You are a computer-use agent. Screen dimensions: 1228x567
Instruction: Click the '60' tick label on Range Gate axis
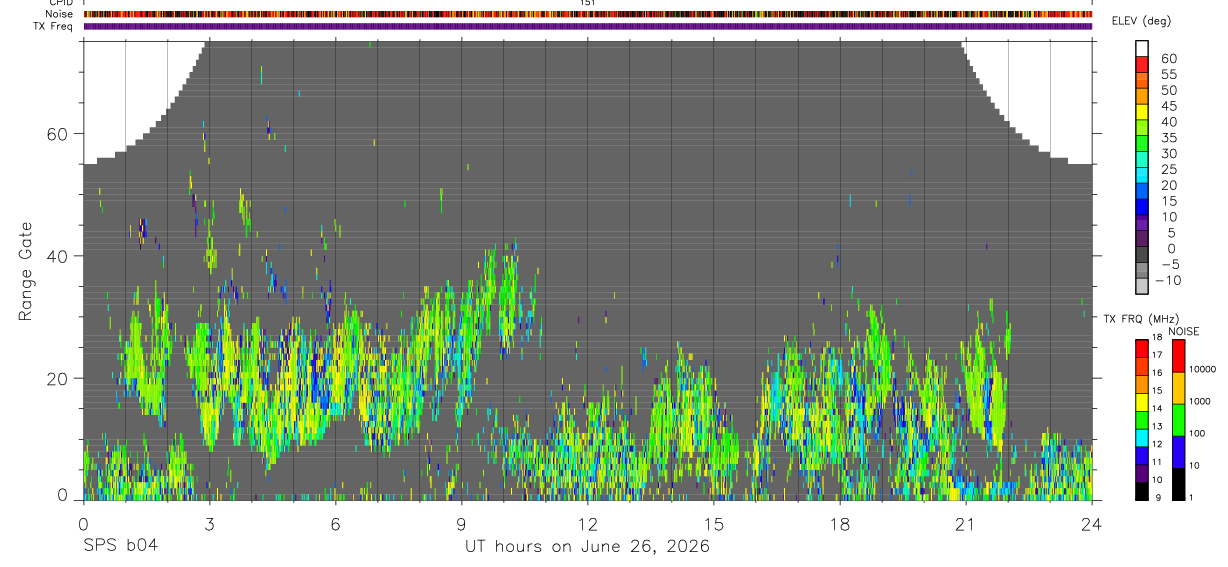[x=55, y=134]
